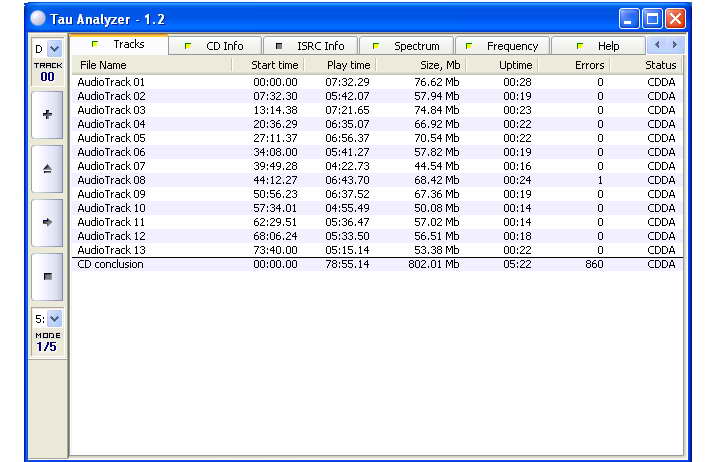Select AudioTrack 08 row

111,180
